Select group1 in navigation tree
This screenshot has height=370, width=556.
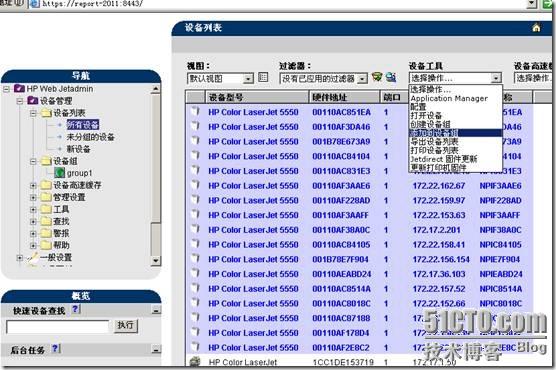[x=79, y=173]
